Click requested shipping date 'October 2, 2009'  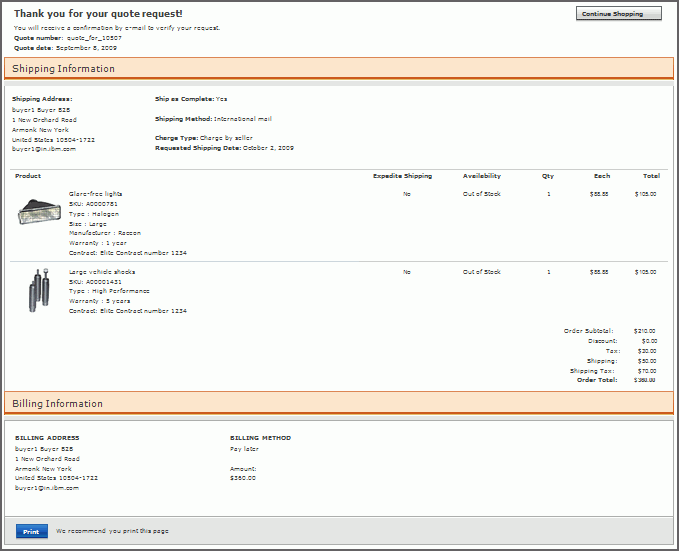[x=268, y=148]
